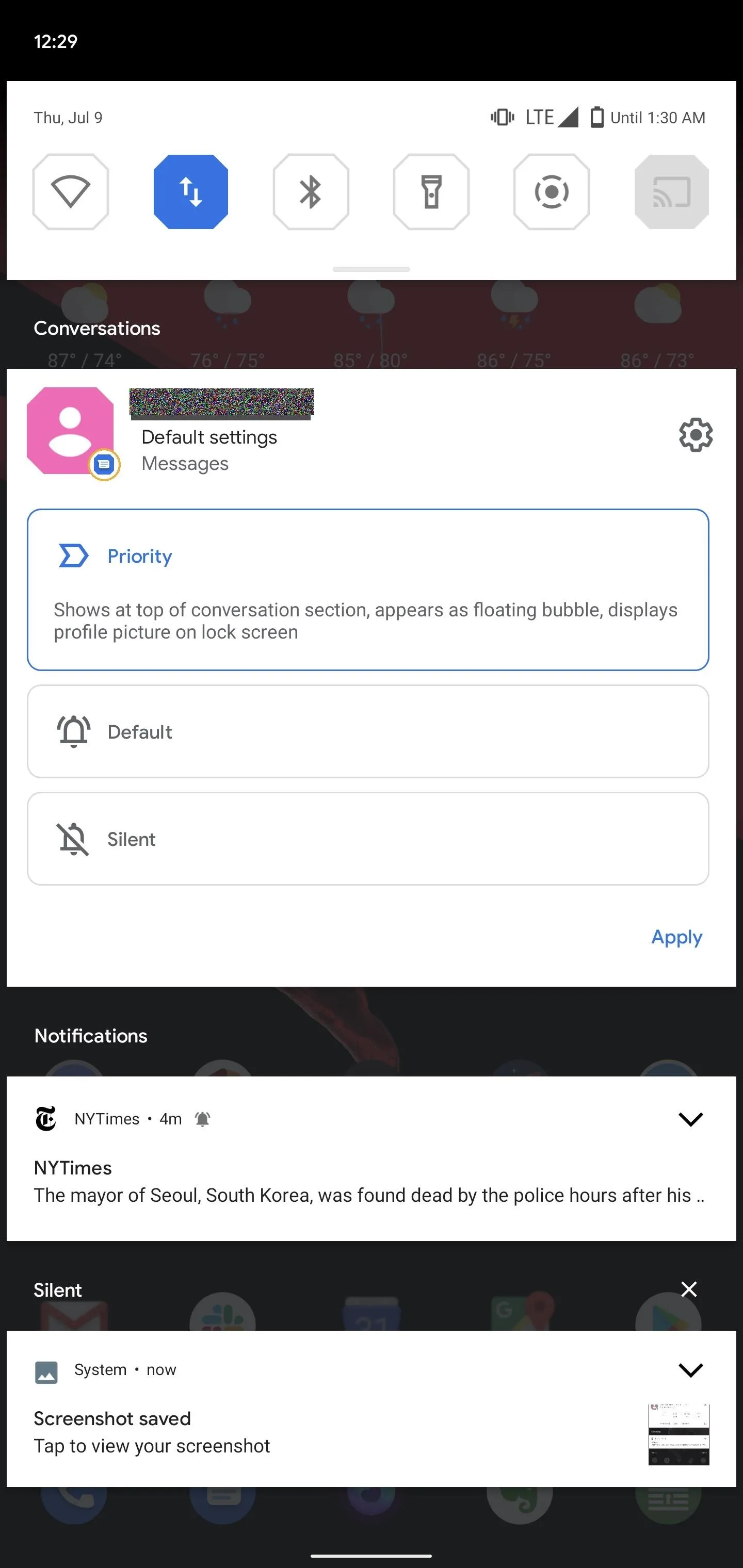Open conversation settings gear icon
Viewport: 743px width, 1568px height.
click(x=696, y=435)
